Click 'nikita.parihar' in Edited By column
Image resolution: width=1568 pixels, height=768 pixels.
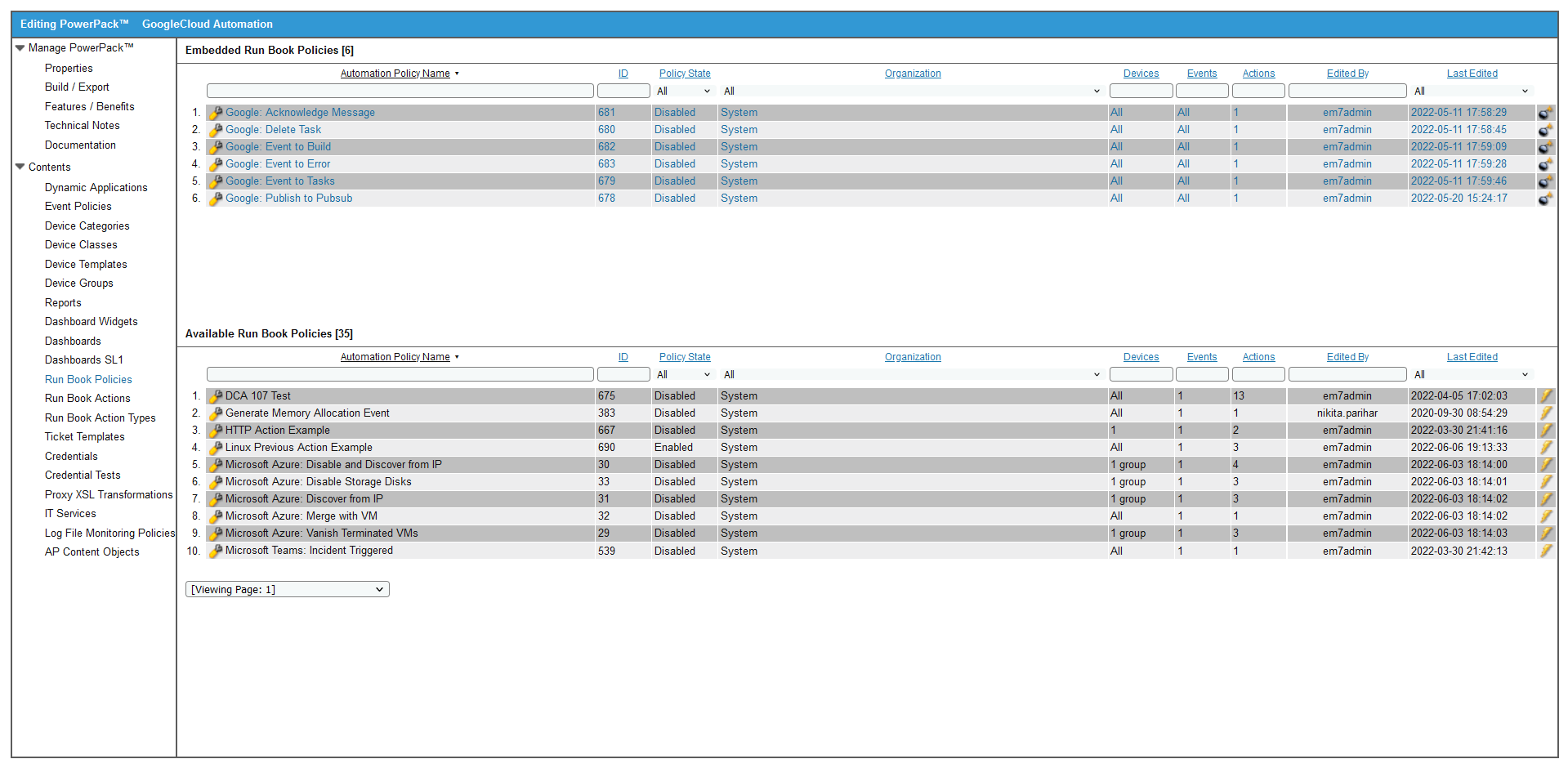pyautogui.click(x=1347, y=413)
